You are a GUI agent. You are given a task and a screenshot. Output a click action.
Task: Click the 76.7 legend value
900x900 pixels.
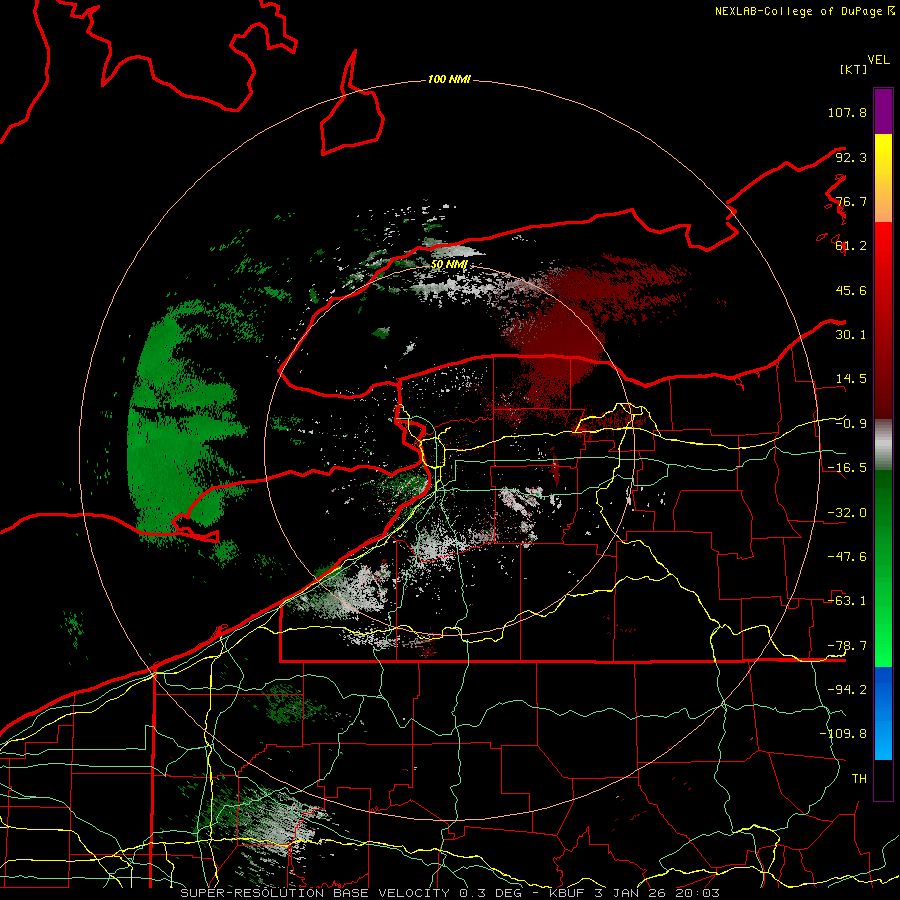(x=851, y=201)
